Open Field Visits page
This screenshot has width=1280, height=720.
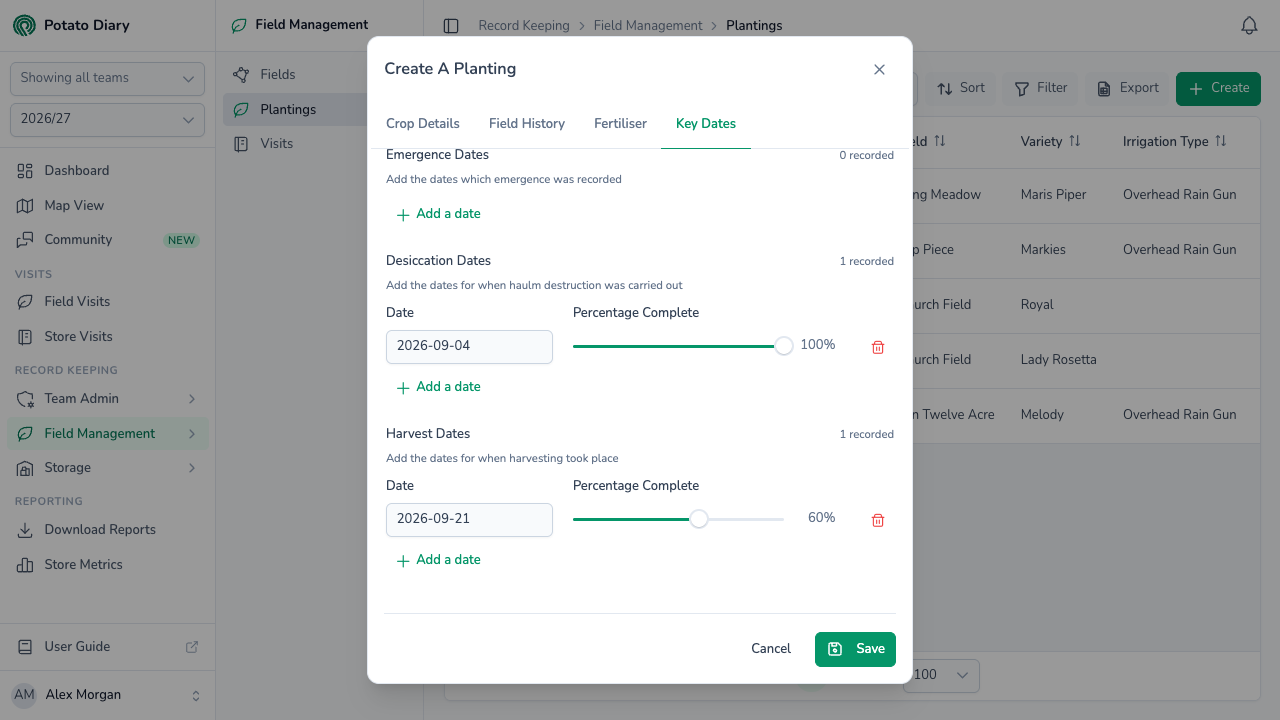coord(108,302)
